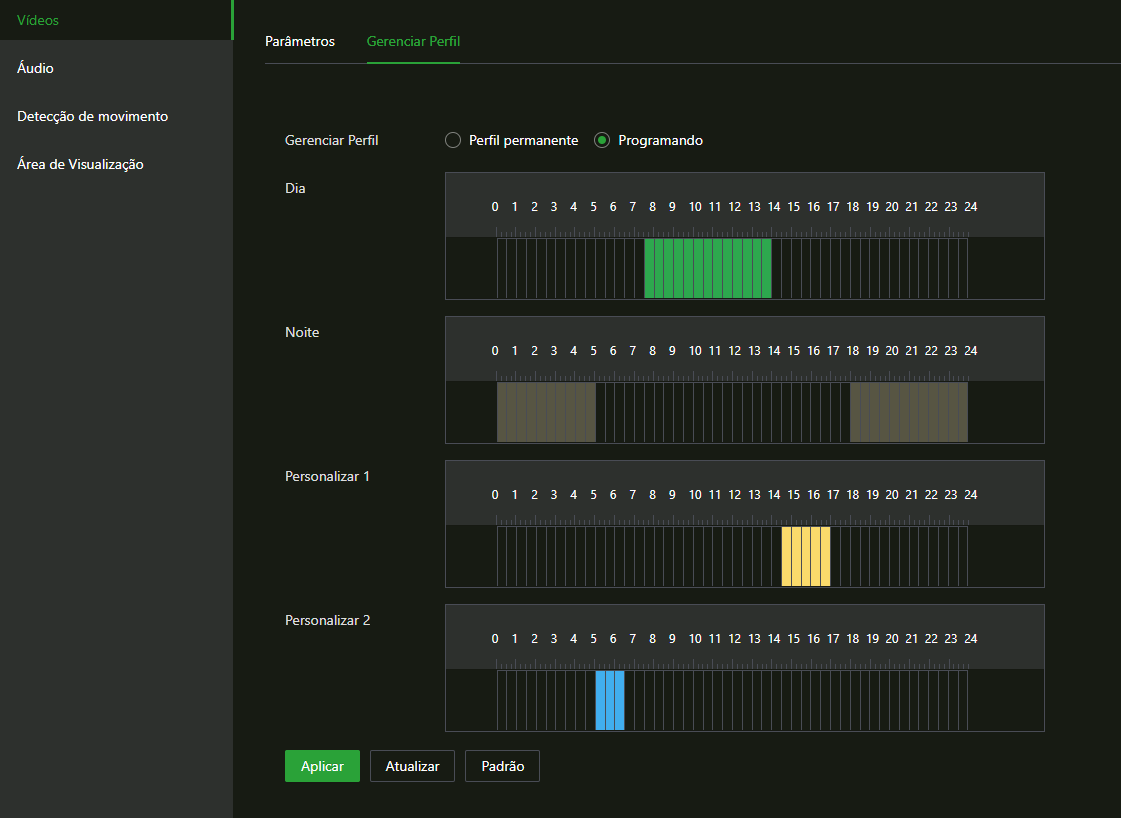The height and width of the screenshot is (818, 1121).
Task: Click Gerenciar Perfil label beside the radio options
Action: pos(332,140)
